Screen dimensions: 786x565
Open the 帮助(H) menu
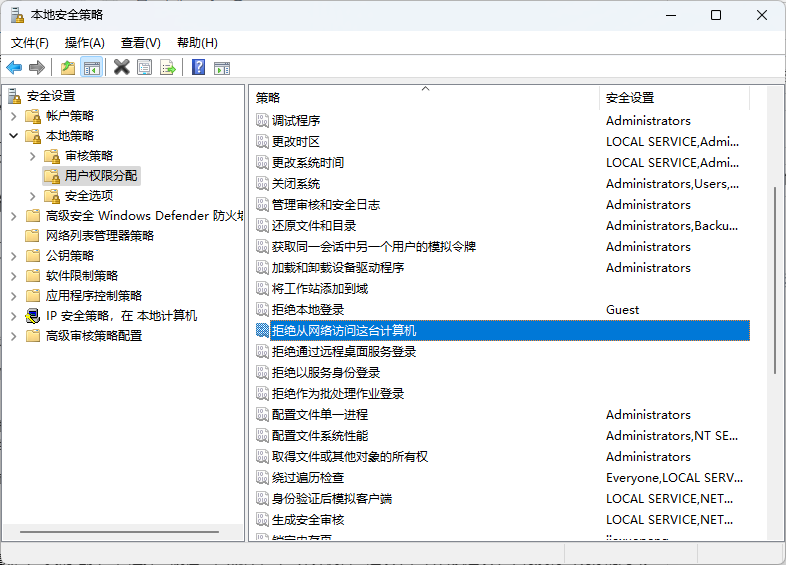198,43
